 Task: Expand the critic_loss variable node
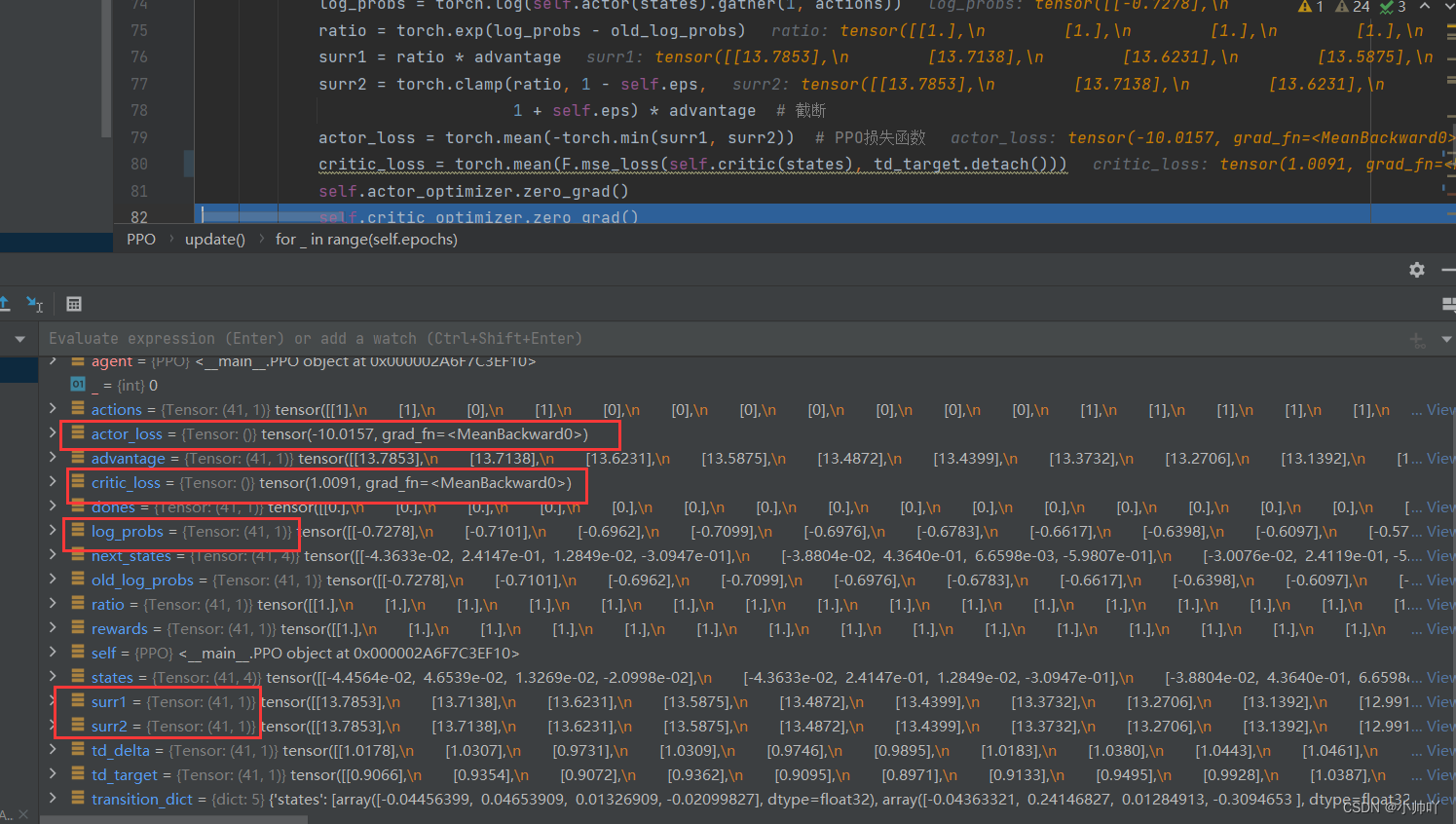(53, 482)
